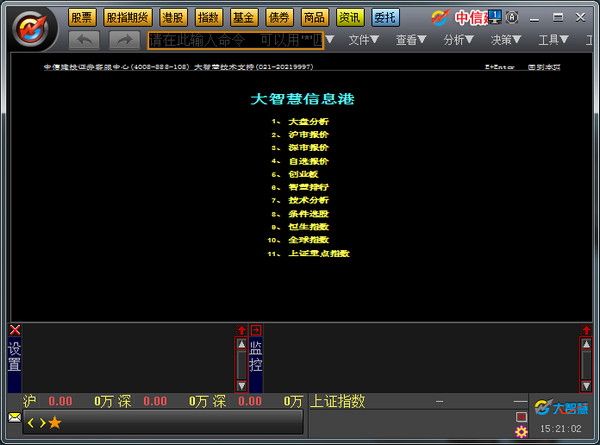This screenshot has width=600, height=445.
Task: Click the 上证指数 status label
Action: [x=337, y=401]
